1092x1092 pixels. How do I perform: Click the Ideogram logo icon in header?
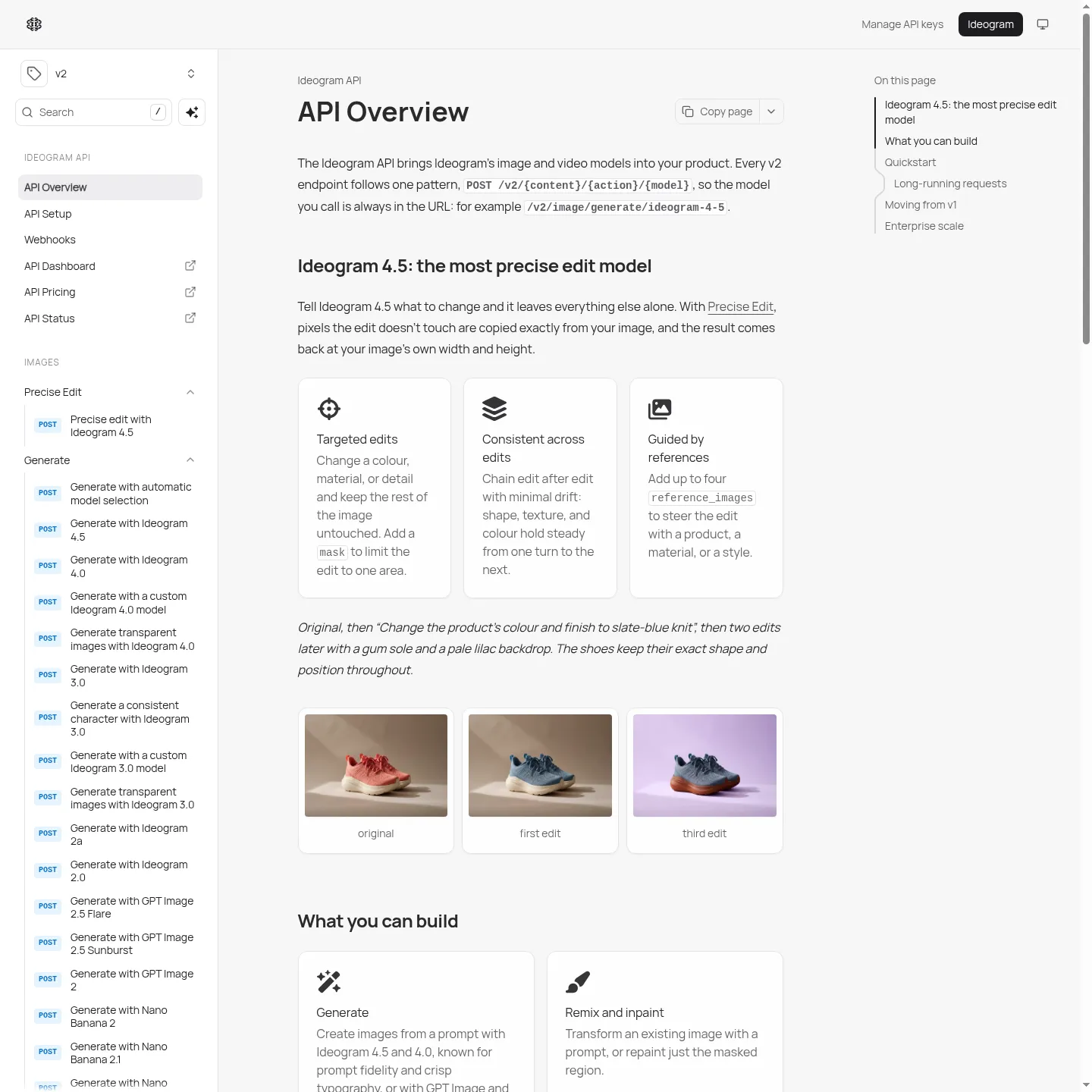click(x=34, y=24)
